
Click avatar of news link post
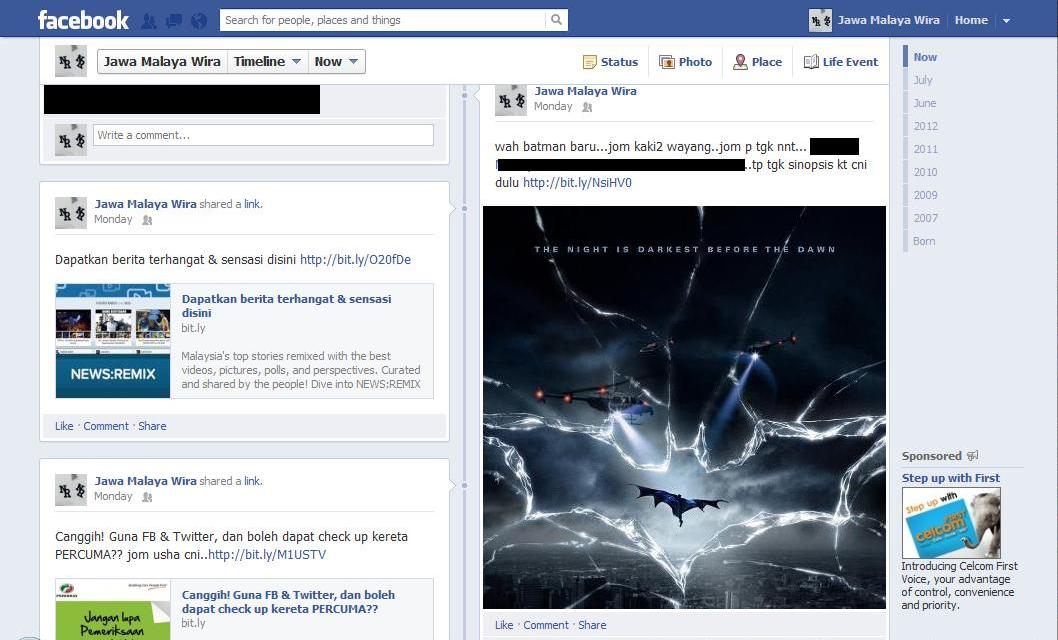coord(71,213)
